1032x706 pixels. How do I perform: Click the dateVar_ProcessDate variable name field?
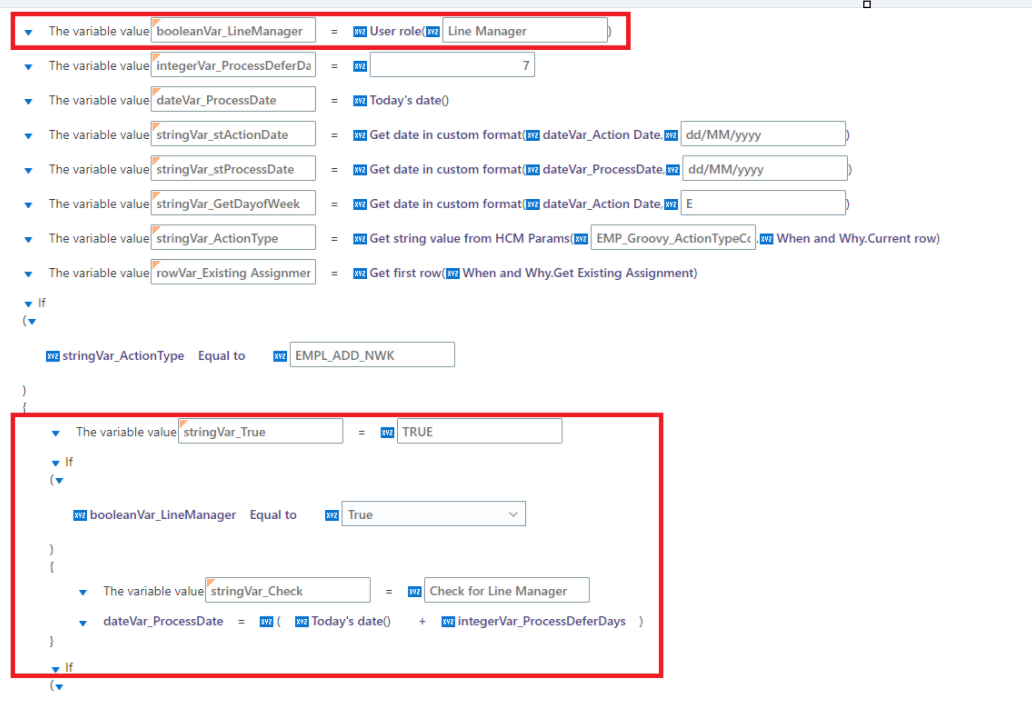(233, 99)
